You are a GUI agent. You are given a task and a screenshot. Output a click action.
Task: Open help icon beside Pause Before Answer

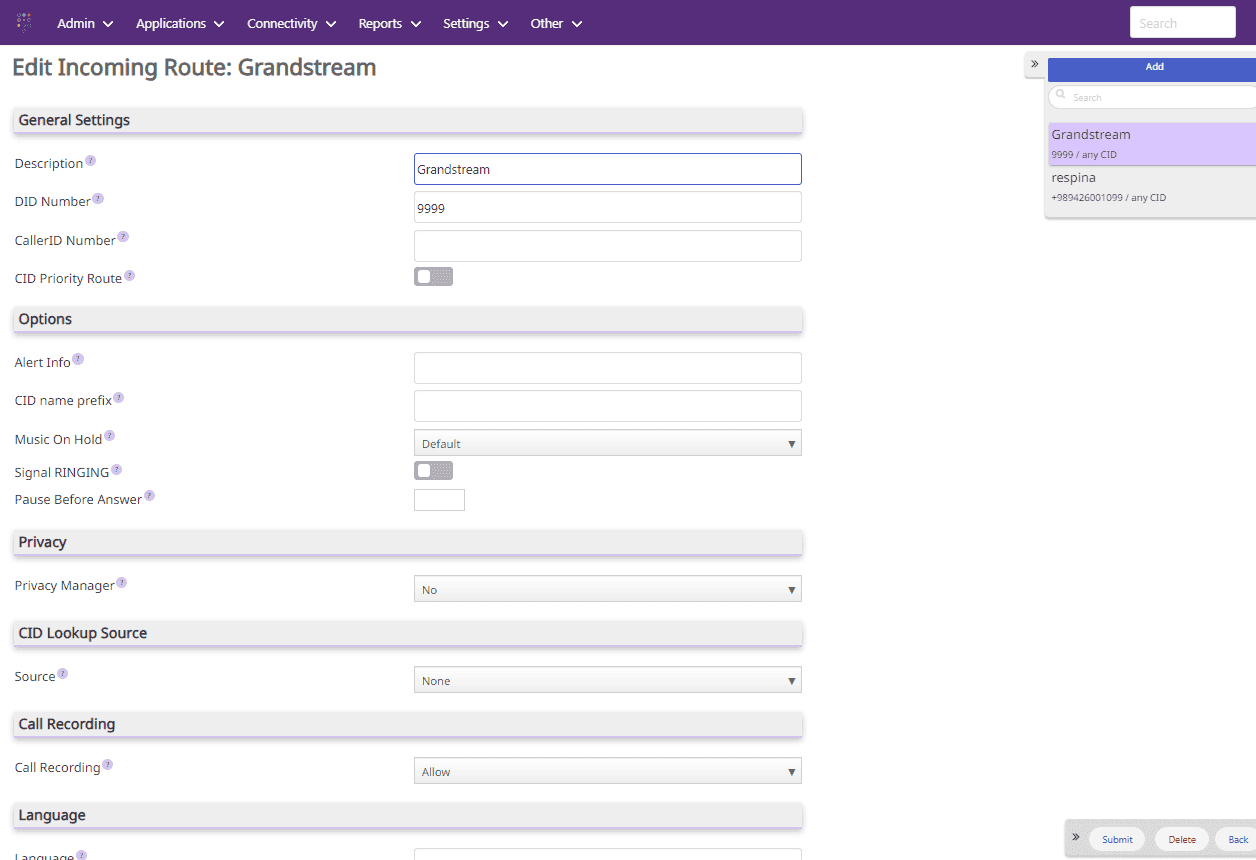tap(150, 495)
